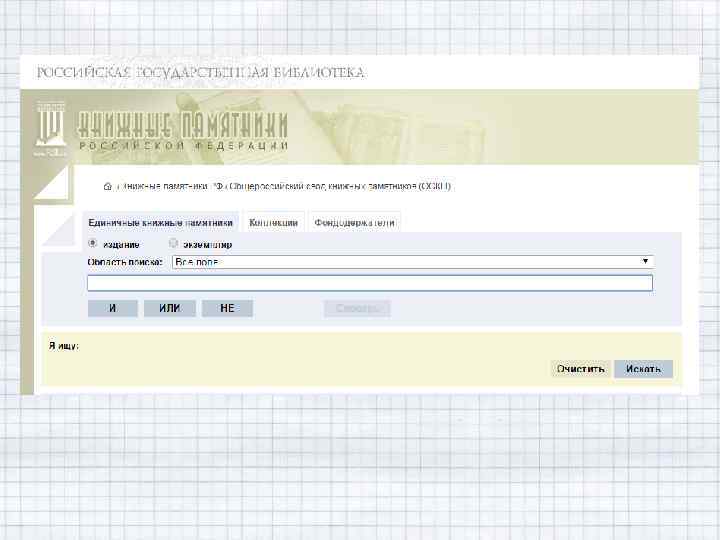Screen dimensions: 720x540
Task: Click the Russian State Library logo icon
Action: click(x=51, y=129)
